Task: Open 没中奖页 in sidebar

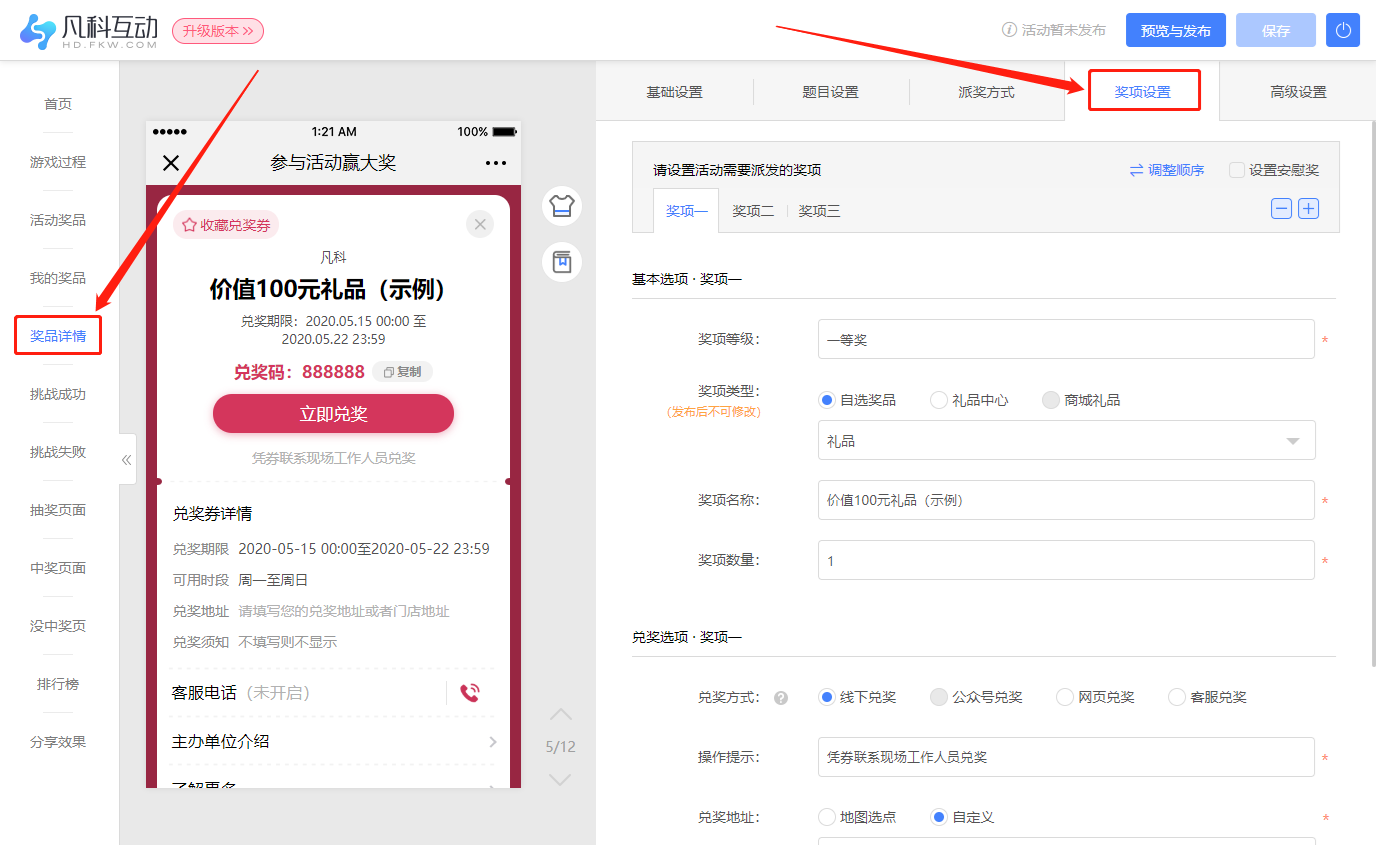Action: tap(58, 626)
